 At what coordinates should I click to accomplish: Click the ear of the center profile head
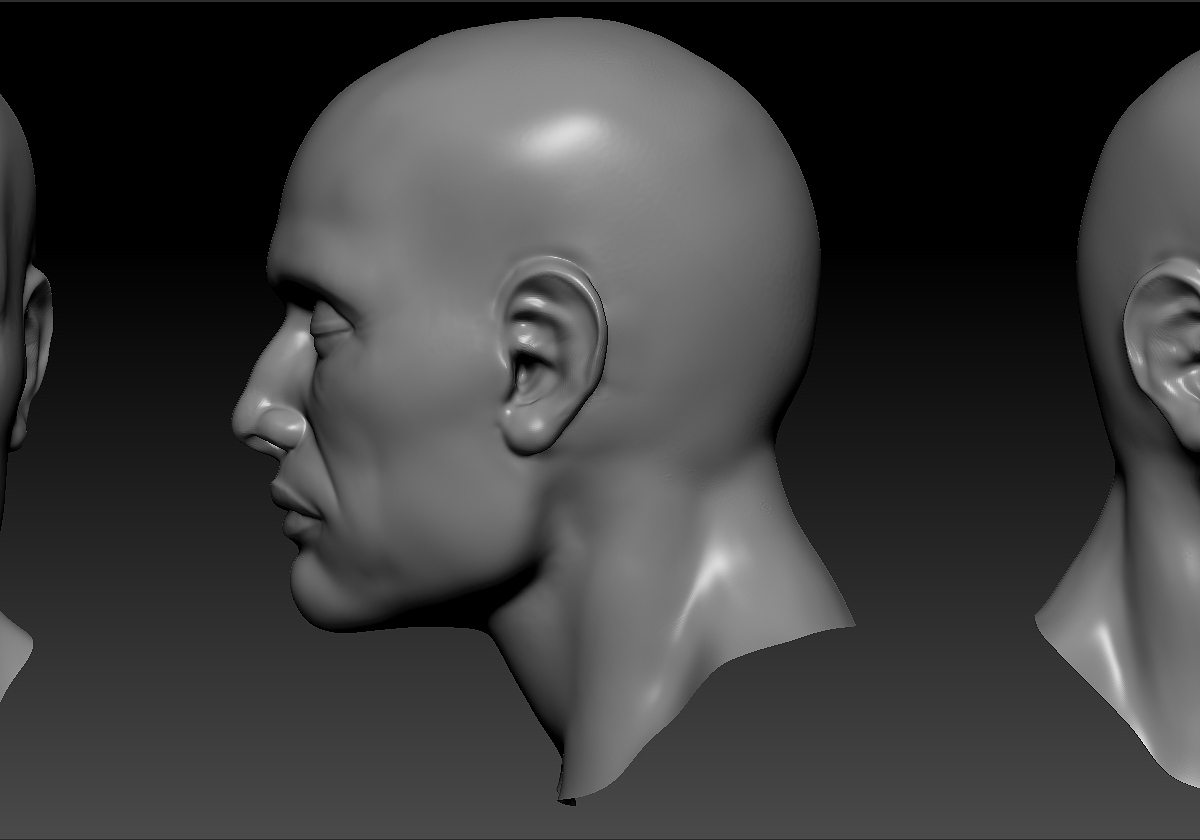(x=551, y=356)
